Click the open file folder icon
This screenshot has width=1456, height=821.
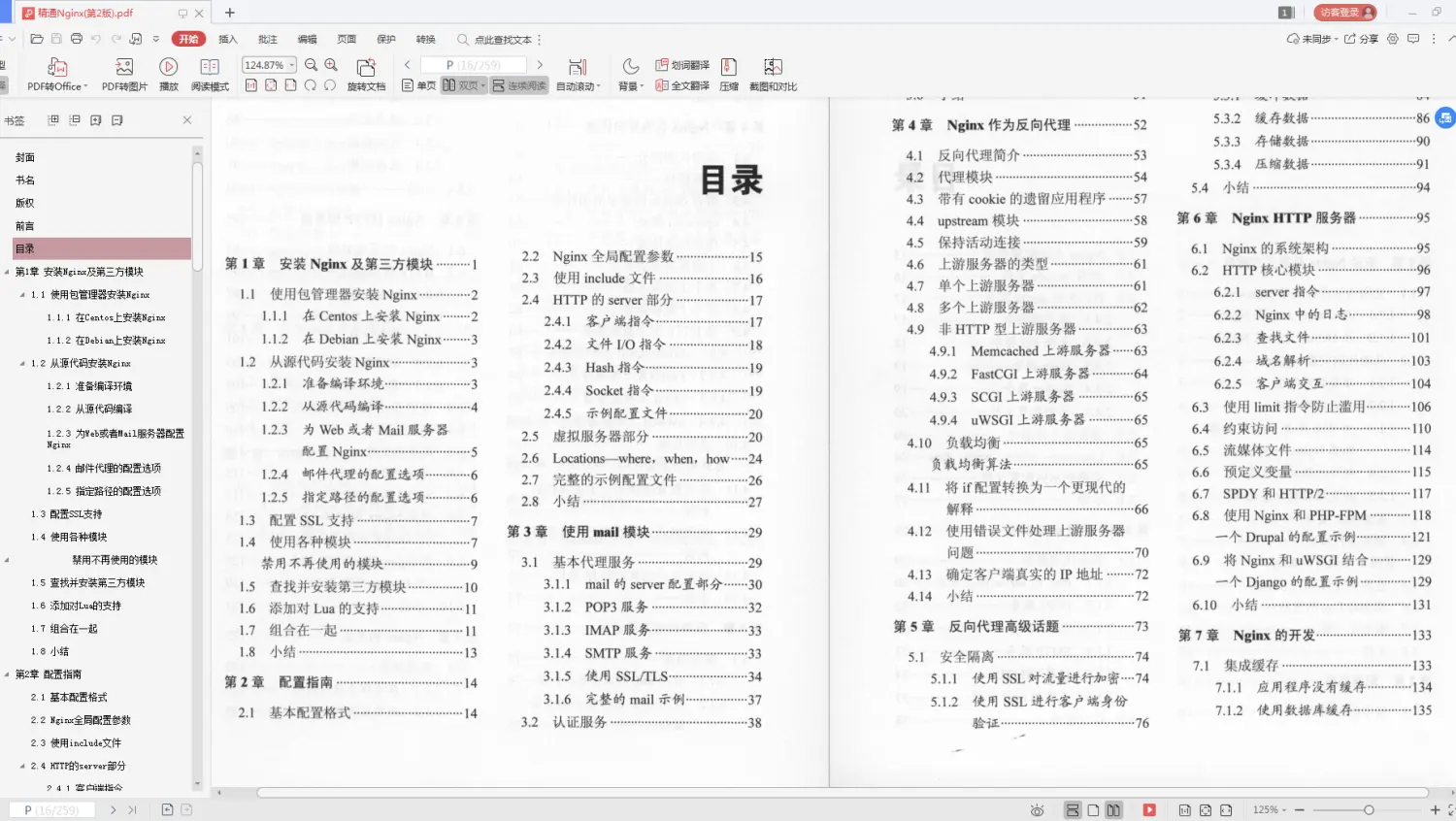pyautogui.click(x=37, y=39)
